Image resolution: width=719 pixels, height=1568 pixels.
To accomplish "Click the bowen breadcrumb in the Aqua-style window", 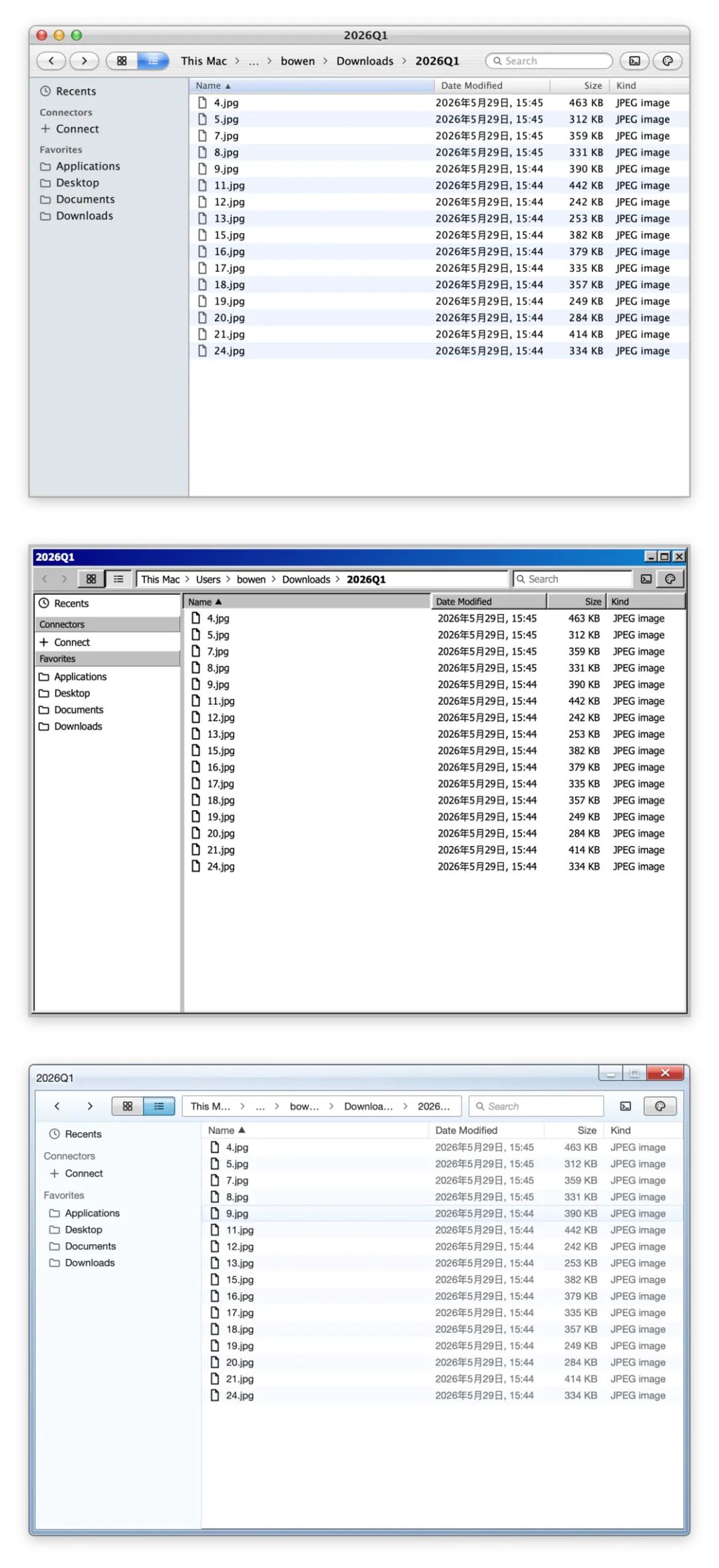I will 298,61.
